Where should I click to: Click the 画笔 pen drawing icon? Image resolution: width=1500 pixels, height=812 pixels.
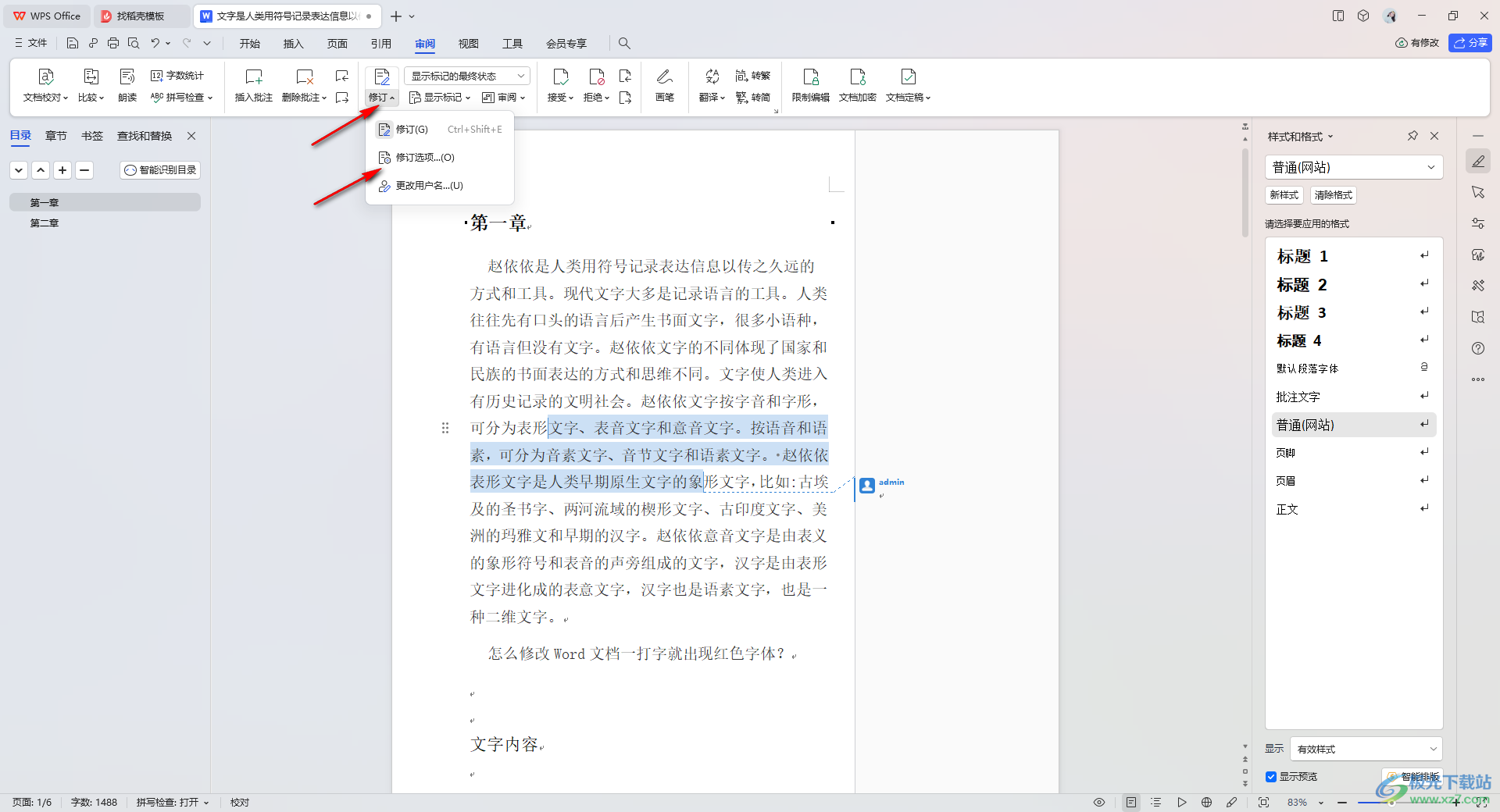(665, 77)
